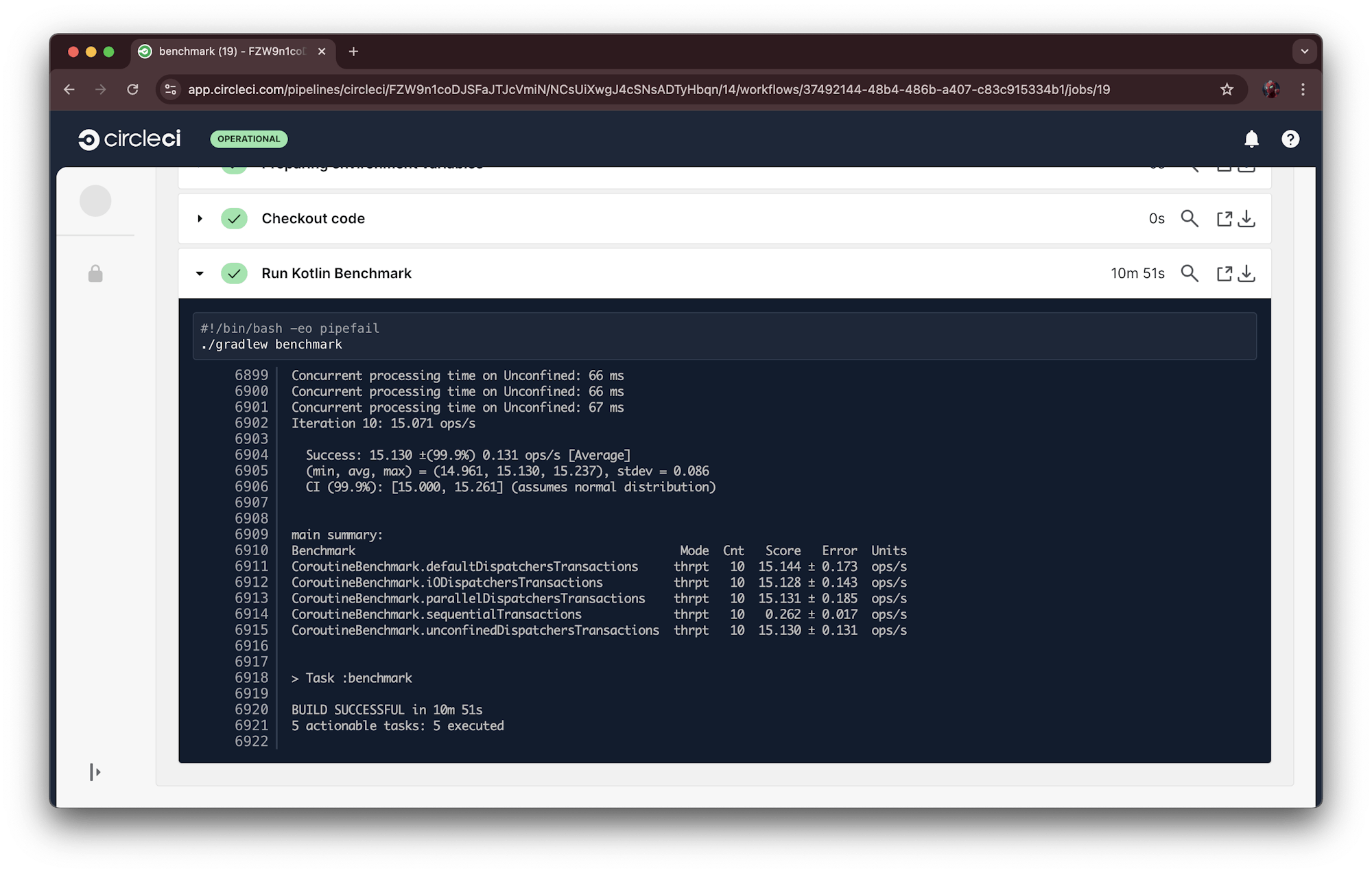Image resolution: width=1372 pixels, height=873 pixels.
Task: Open the browser tab list chevron
Action: point(1304,51)
